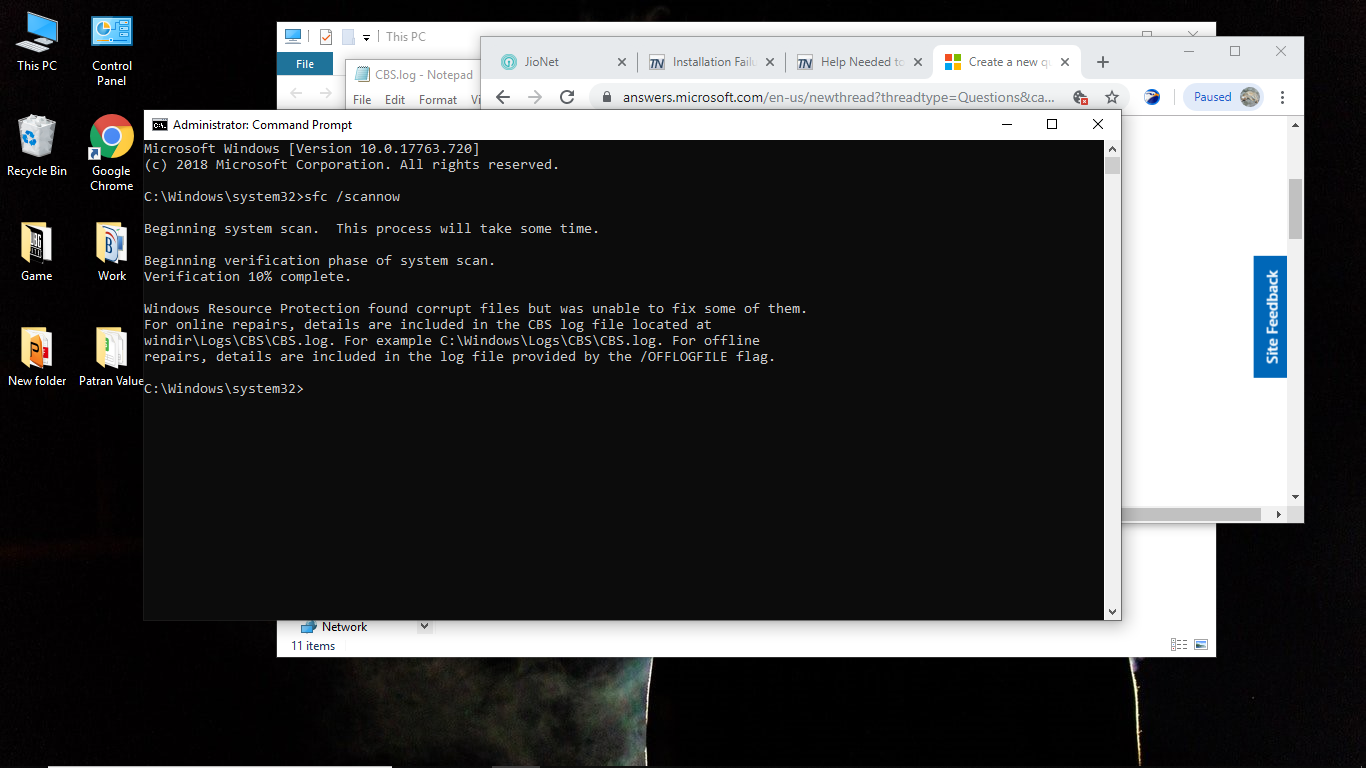
Task: Click the Paused profile button in Chrome
Action: point(1224,97)
